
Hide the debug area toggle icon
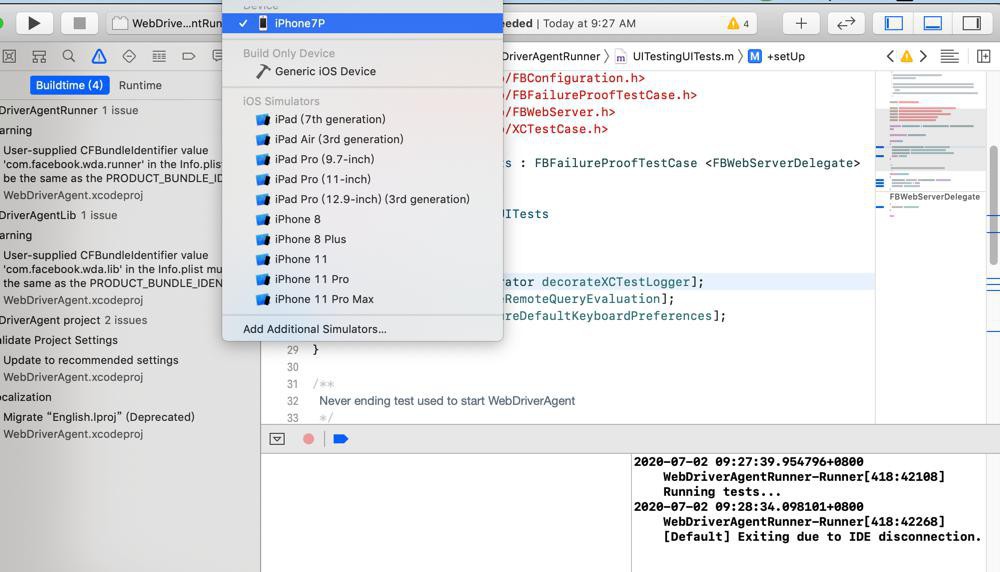click(277, 439)
